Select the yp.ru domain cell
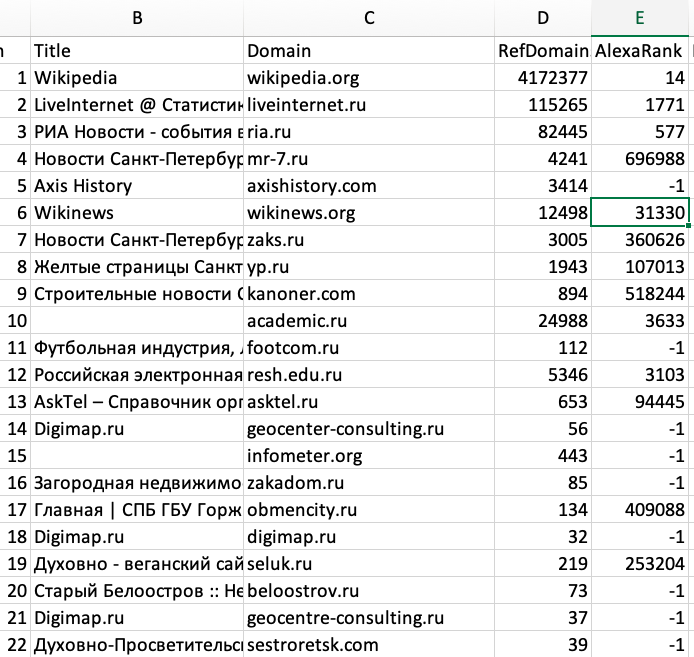This screenshot has width=694, height=657. 369,267
